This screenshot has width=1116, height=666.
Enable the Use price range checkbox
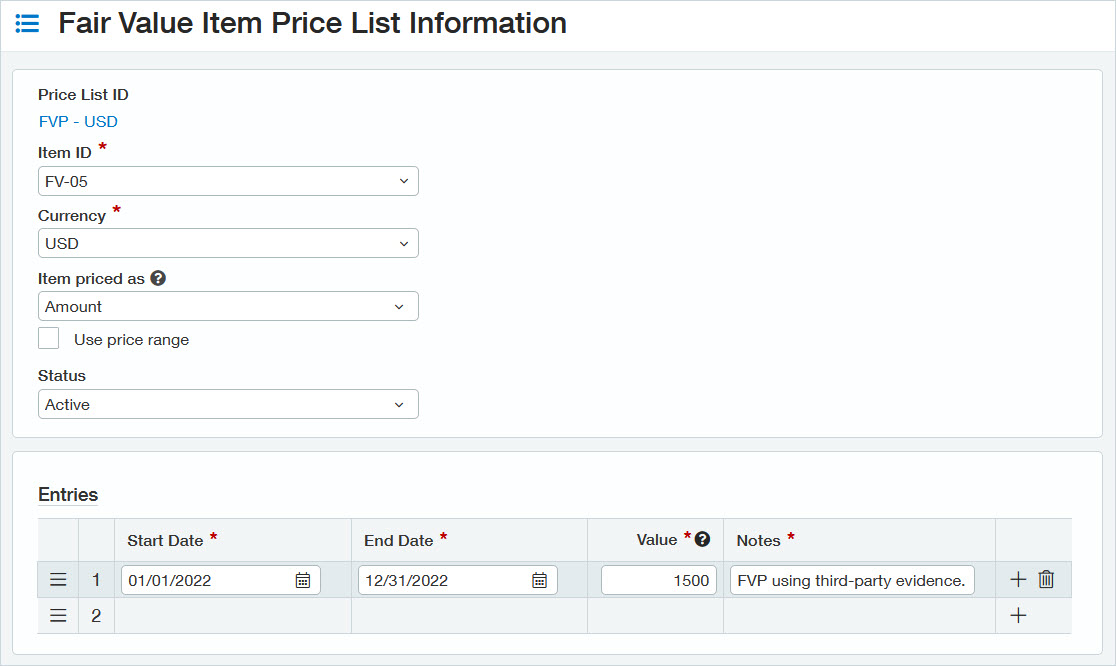pyautogui.click(x=48, y=338)
